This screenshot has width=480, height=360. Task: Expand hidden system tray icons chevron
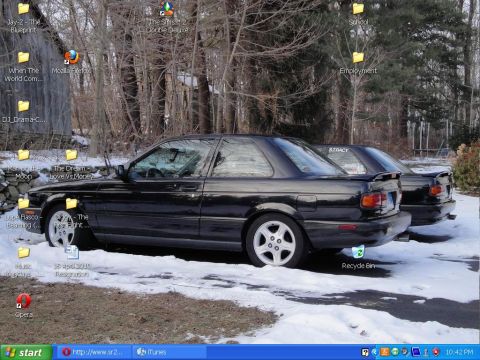click(374, 352)
